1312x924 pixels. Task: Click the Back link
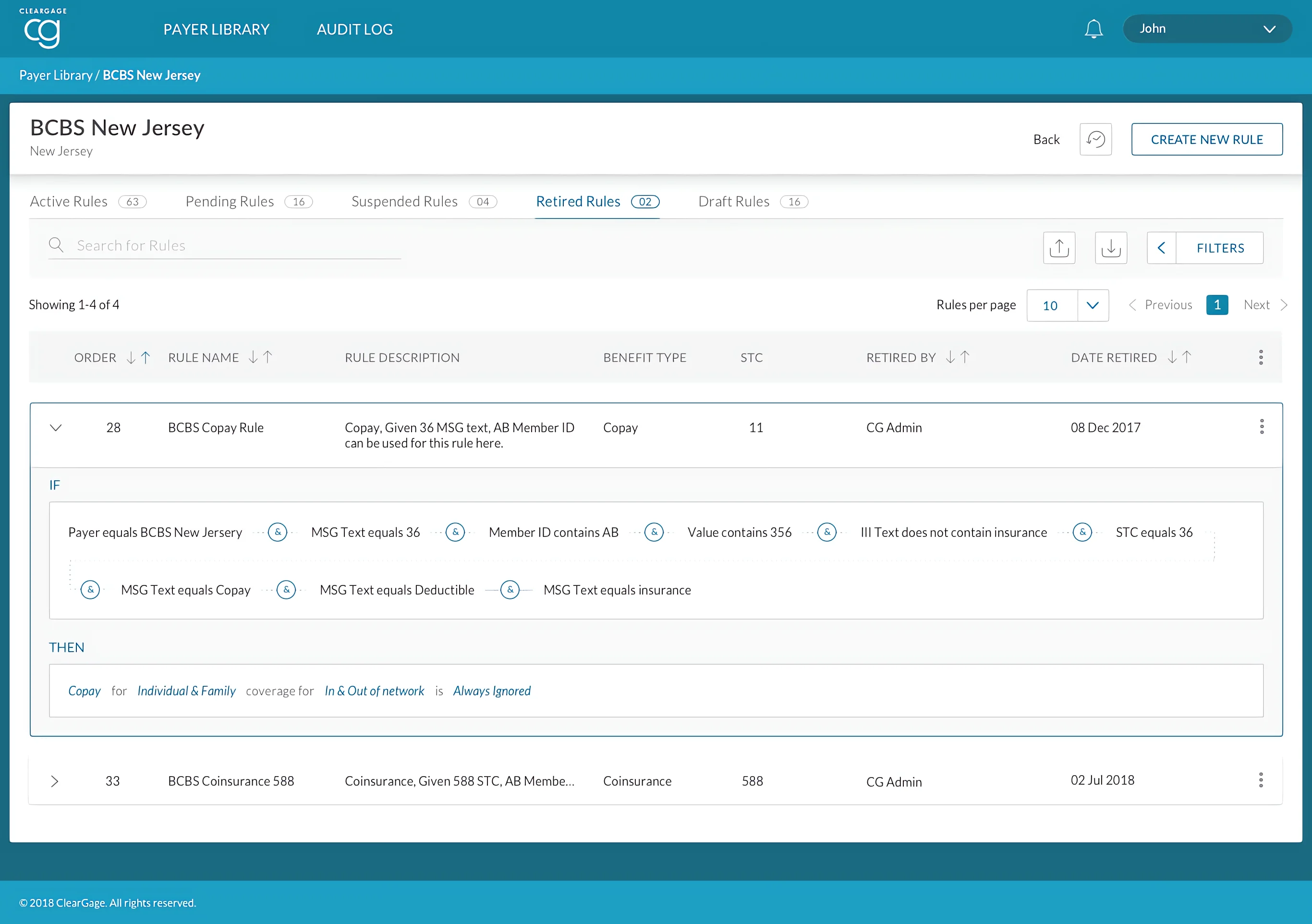click(x=1046, y=139)
